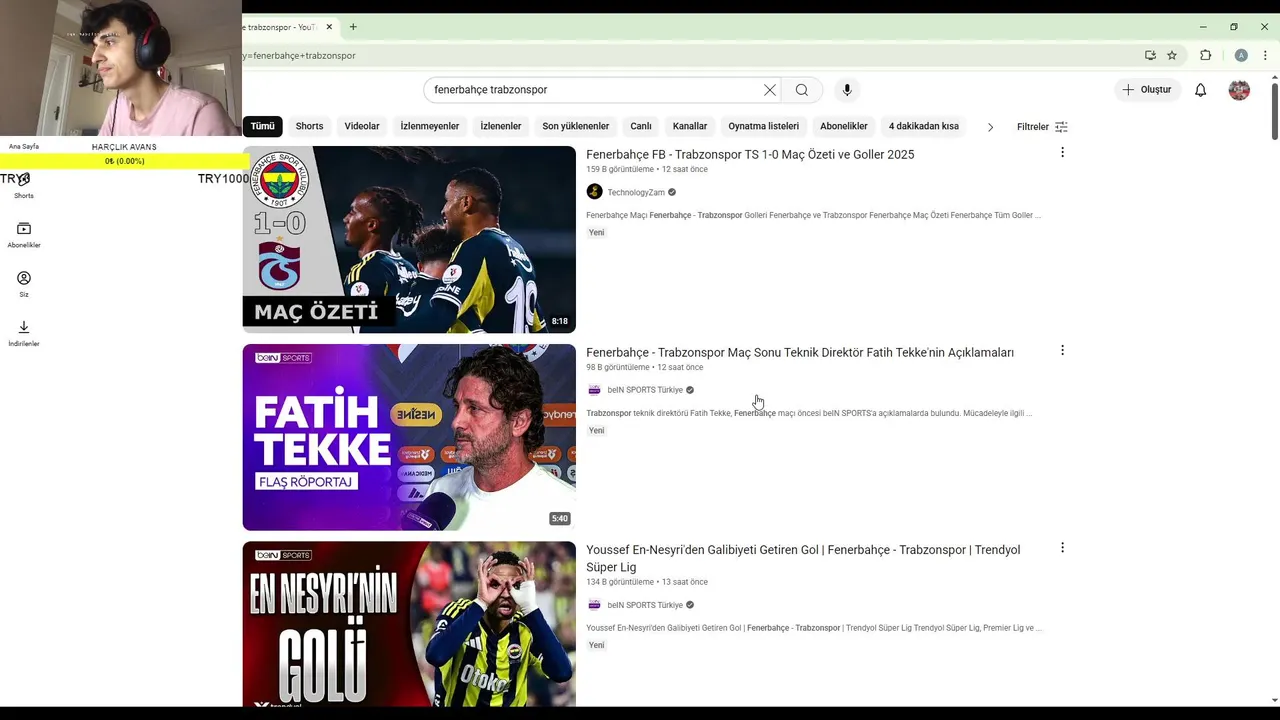
Task: Click the HARÇLIK AVANS overlay label
Action: 124,147
